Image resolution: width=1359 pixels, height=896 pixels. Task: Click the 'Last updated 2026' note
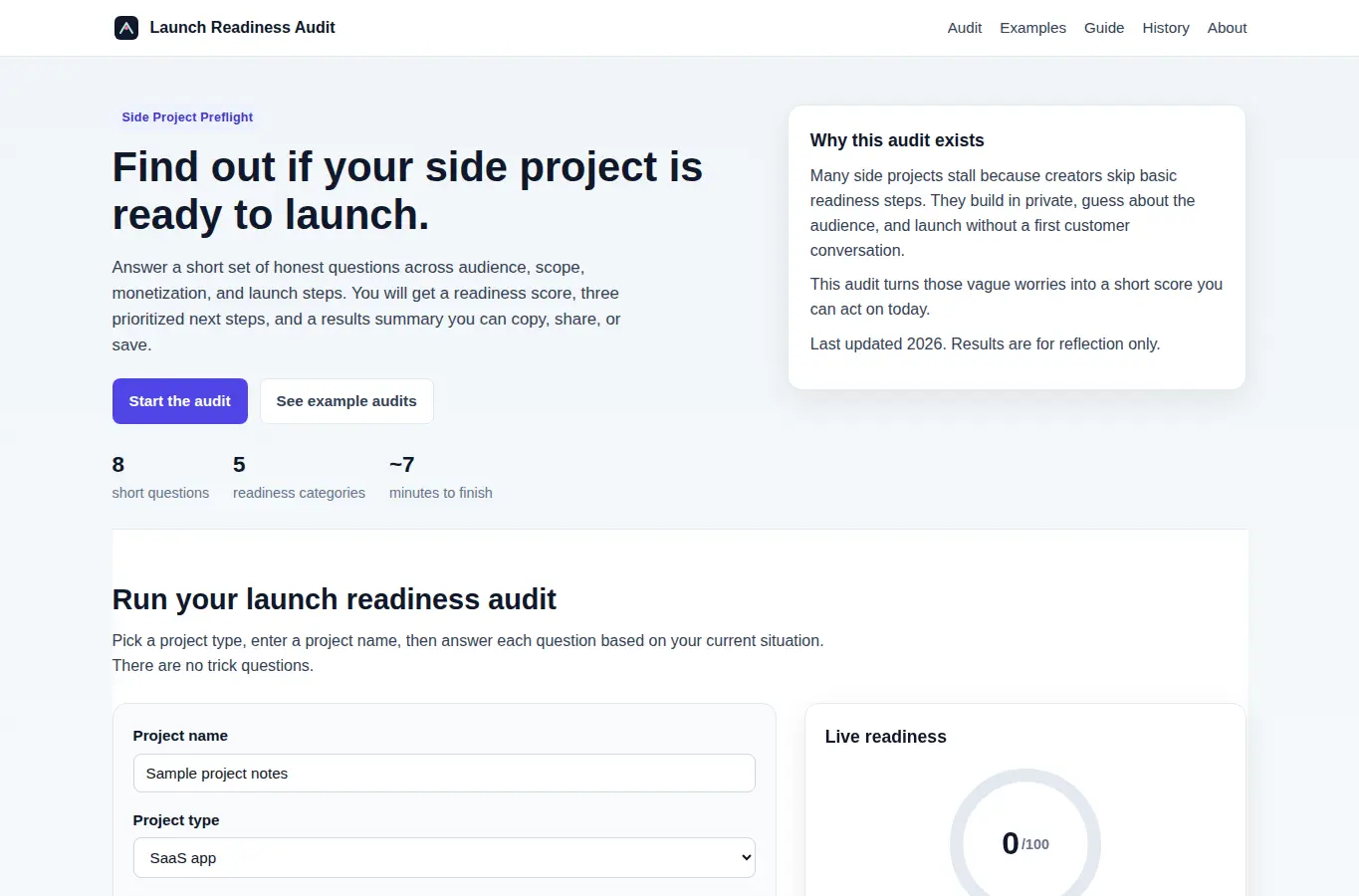985,344
